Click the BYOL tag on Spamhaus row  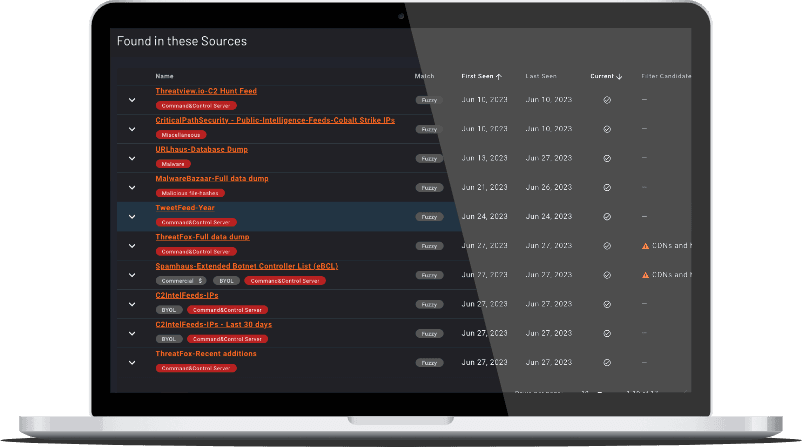point(227,281)
